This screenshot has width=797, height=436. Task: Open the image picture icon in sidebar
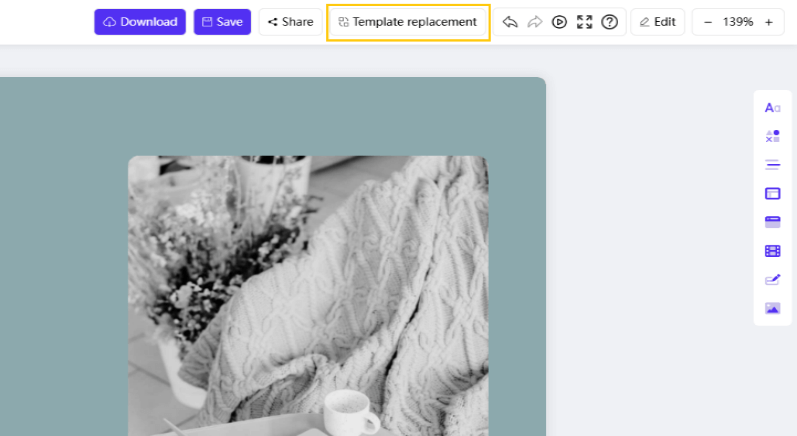[772, 308]
